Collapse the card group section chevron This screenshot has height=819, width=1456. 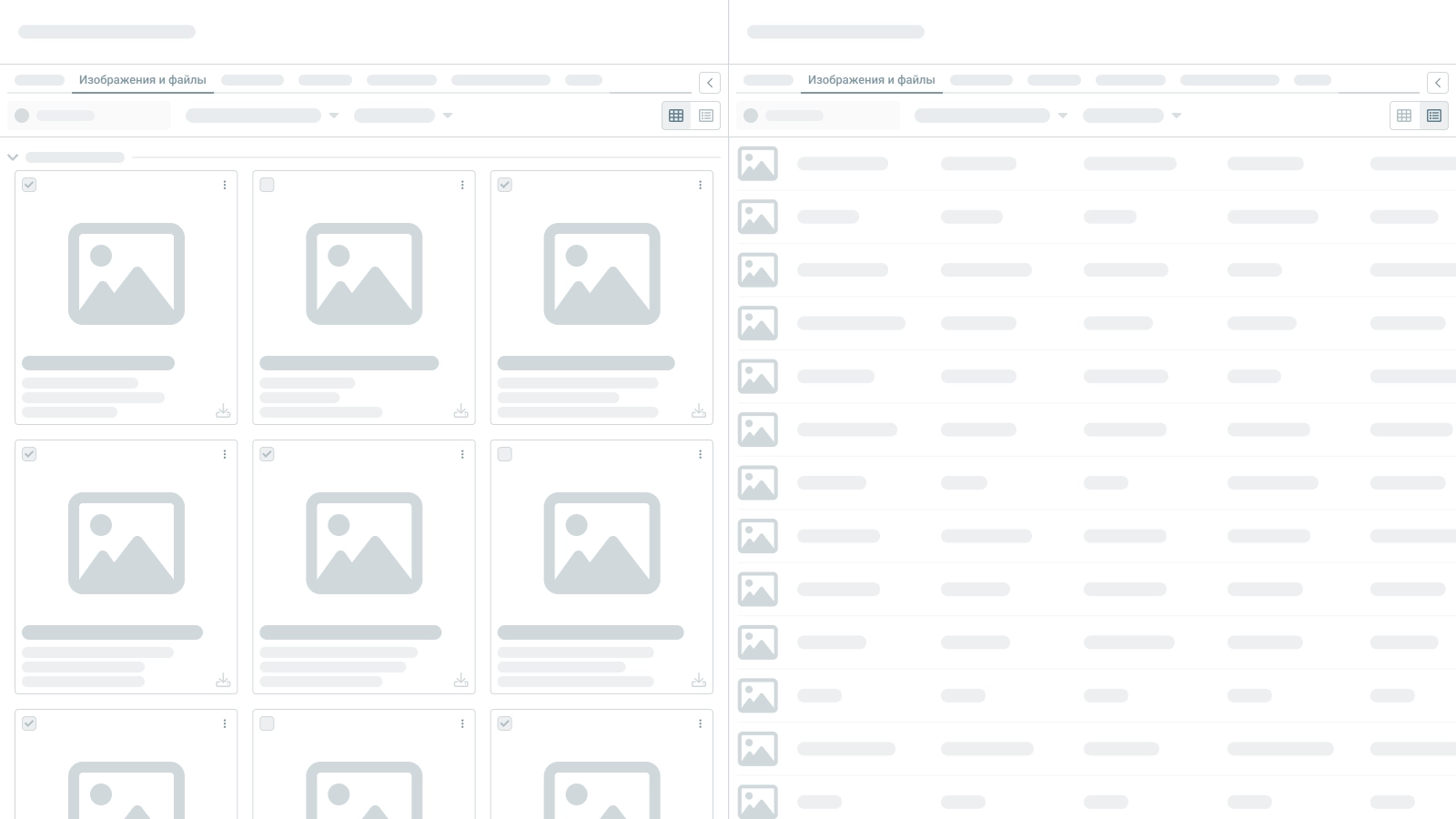coord(13,157)
